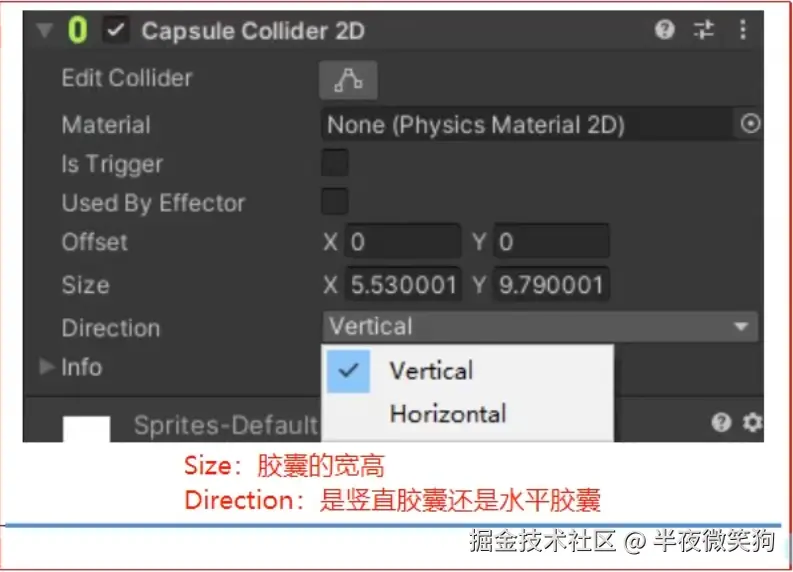The height and width of the screenshot is (572, 793).
Task: Click the Sprites-Default material help icon
Action: (721, 422)
